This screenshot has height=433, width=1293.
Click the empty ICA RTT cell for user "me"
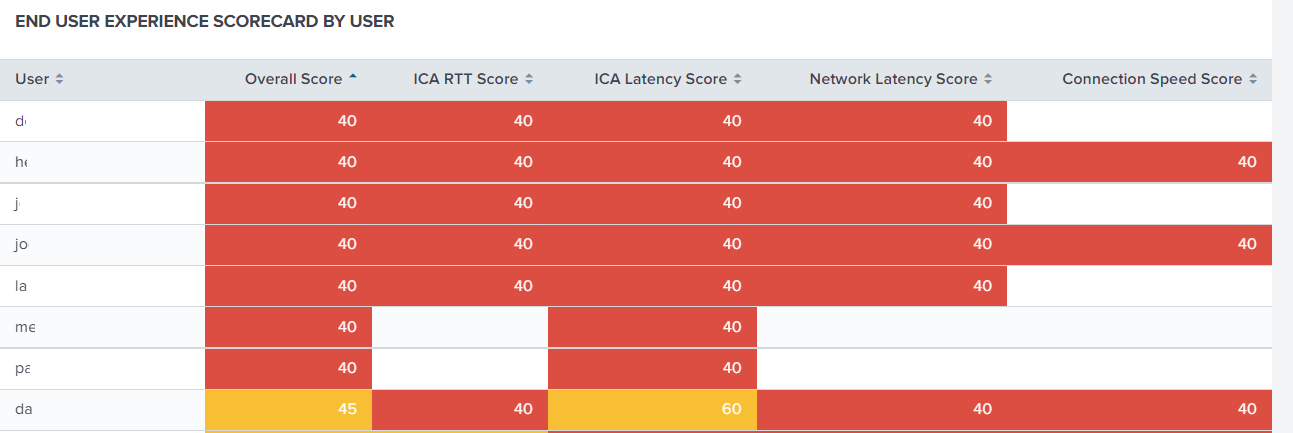click(460, 326)
